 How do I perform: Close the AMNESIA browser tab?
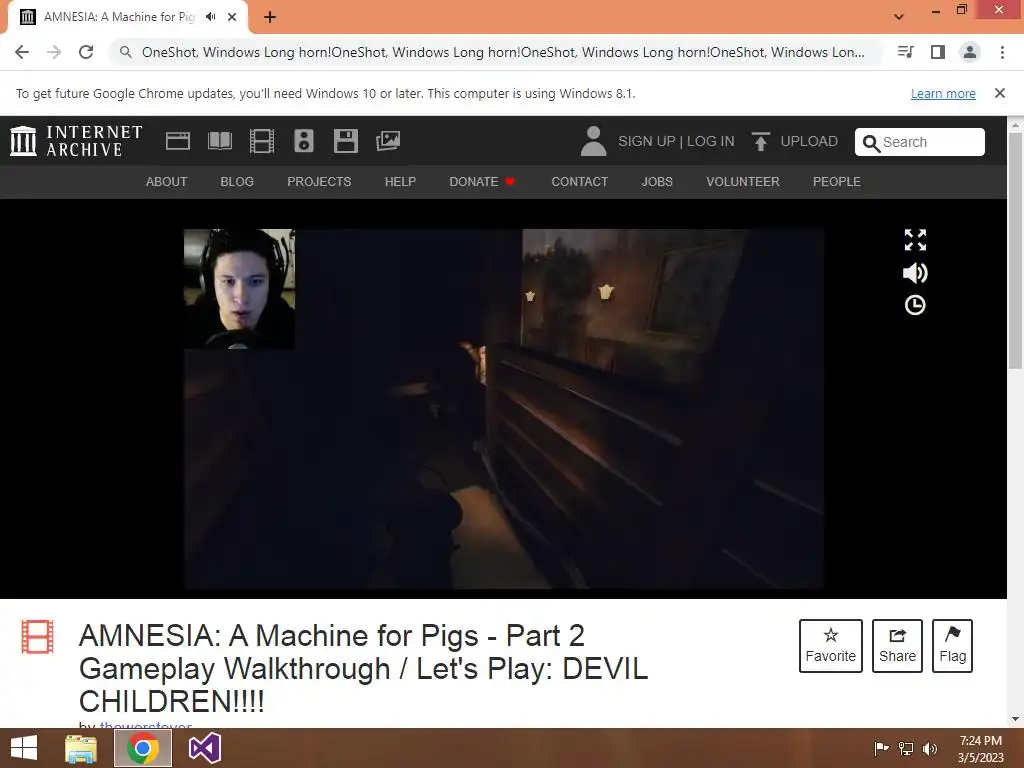click(232, 17)
